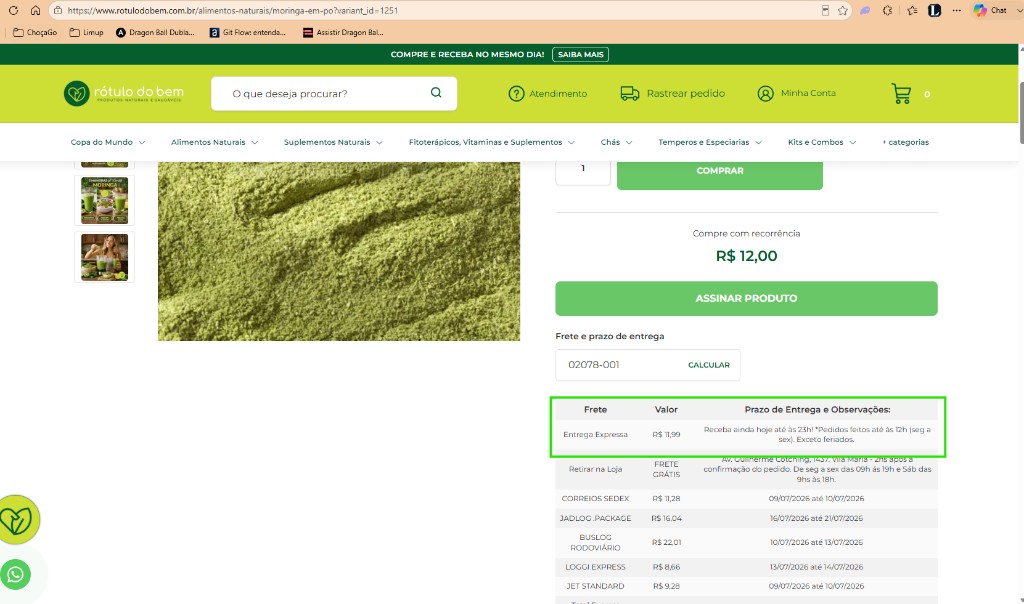Expand the Suplementos Naturais menu
The image size is (1024, 604).
(x=333, y=142)
